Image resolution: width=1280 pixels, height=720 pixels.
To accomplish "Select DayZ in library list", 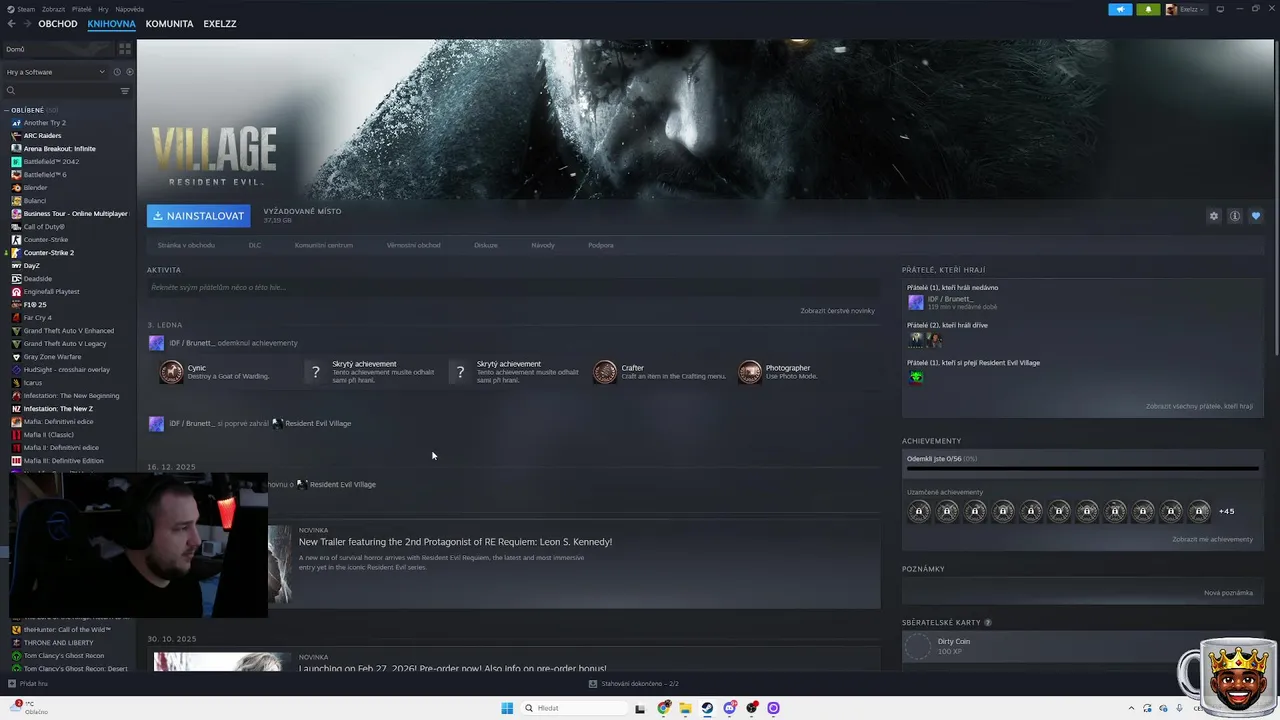I will [31, 266].
